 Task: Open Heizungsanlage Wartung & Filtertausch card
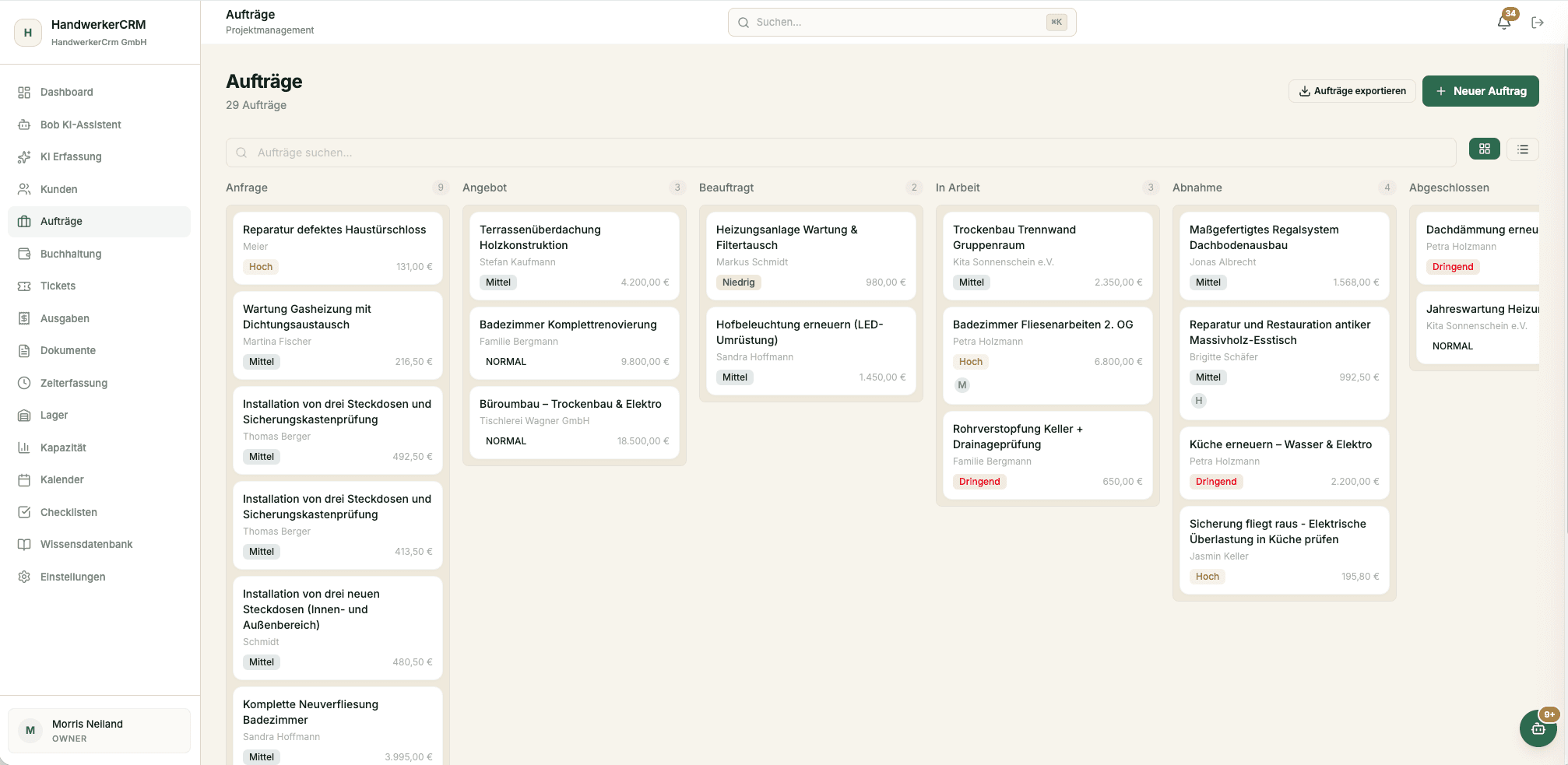pyautogui.click(x=811, y=256)
